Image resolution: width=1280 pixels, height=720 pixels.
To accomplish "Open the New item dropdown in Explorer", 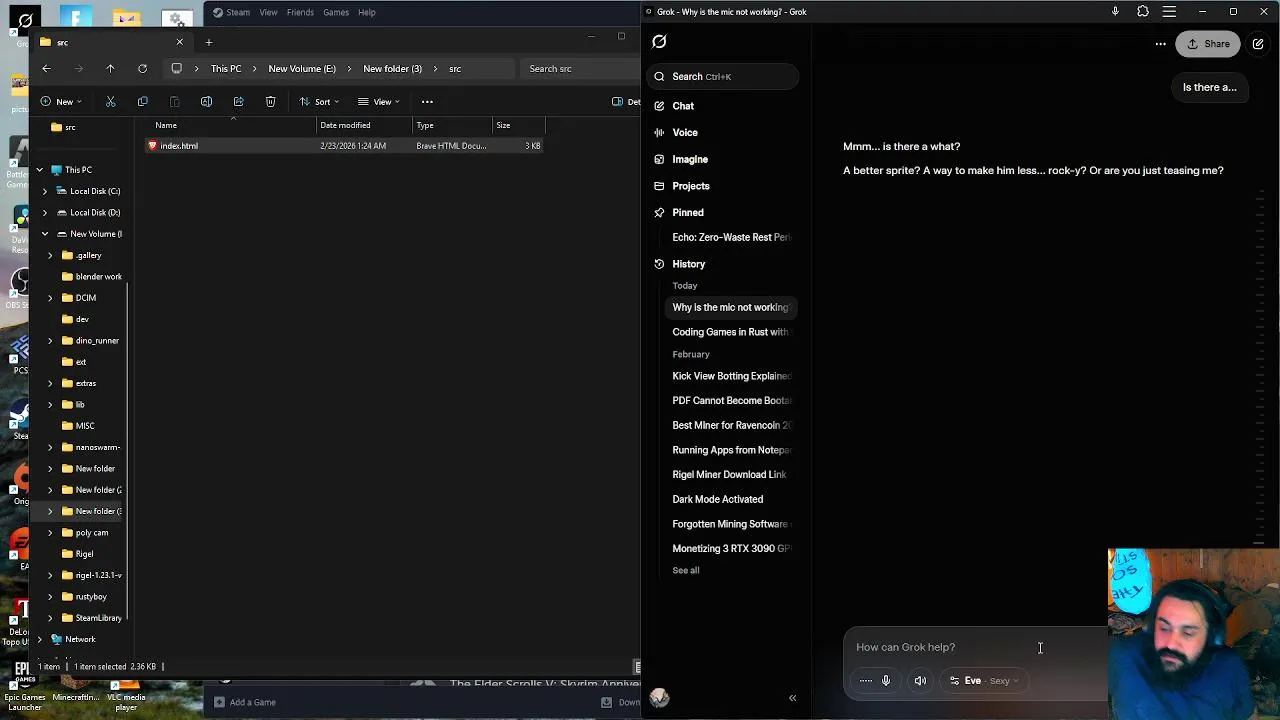I will click(x=61, y=101).
